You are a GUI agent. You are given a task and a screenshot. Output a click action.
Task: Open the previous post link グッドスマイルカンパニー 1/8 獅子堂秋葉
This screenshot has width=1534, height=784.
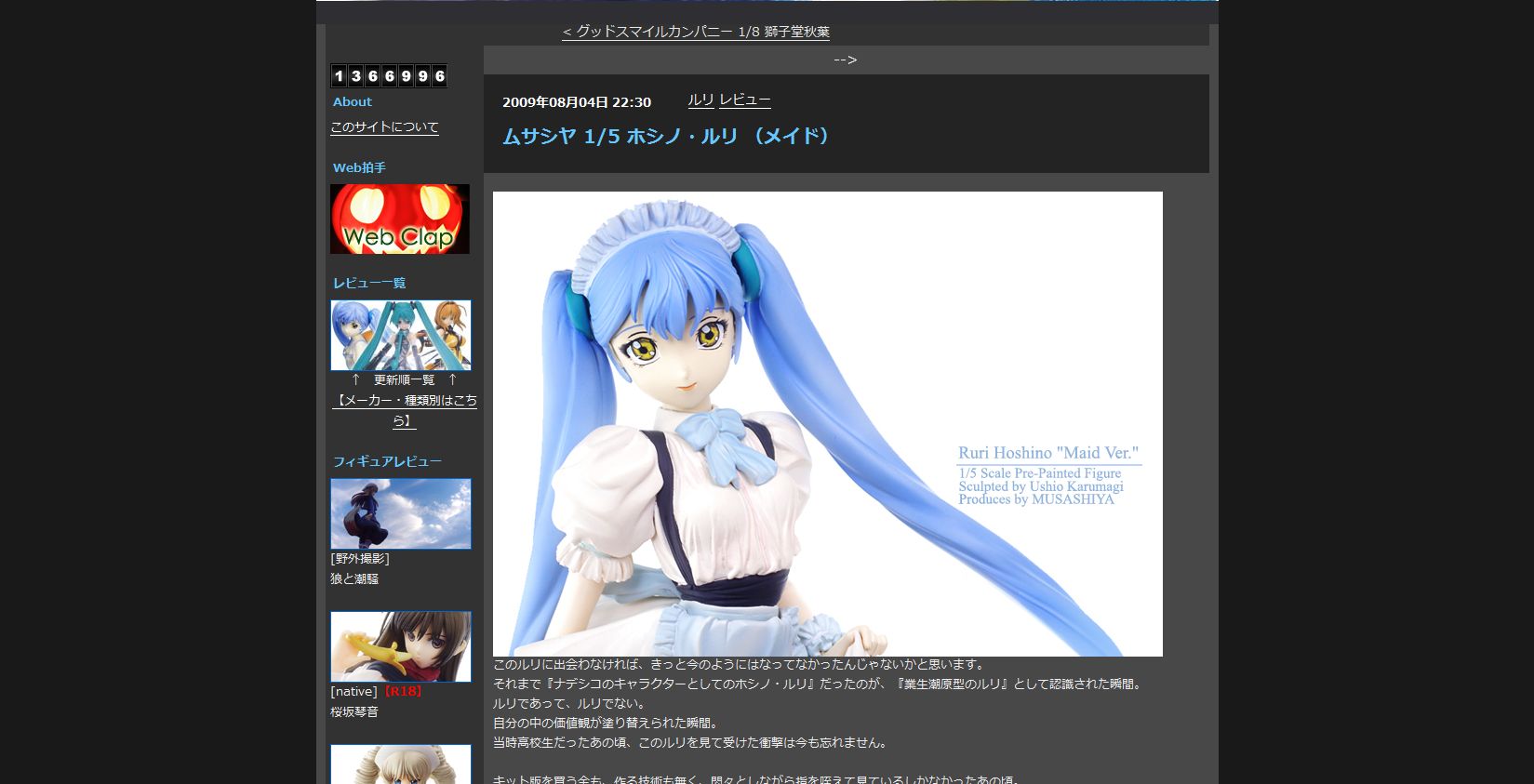click(x=696, y=32)
